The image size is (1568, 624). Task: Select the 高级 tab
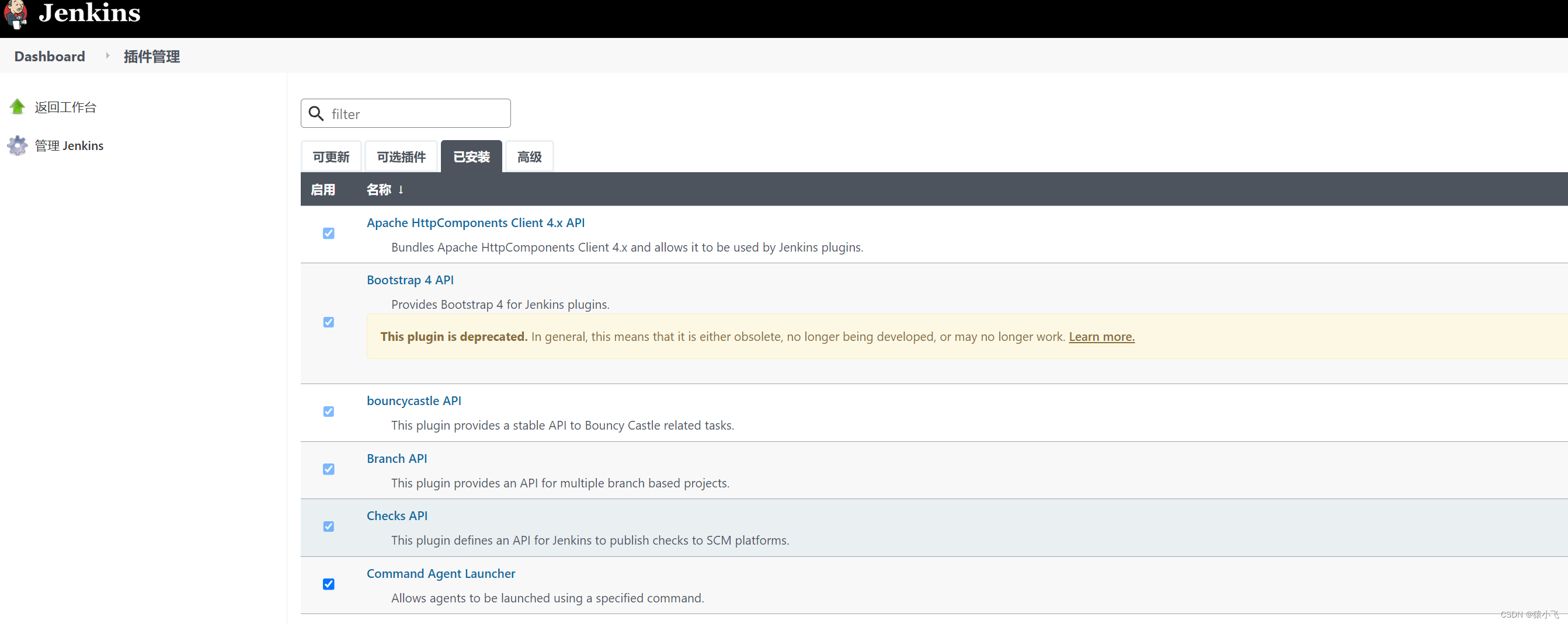pos(529,156)
